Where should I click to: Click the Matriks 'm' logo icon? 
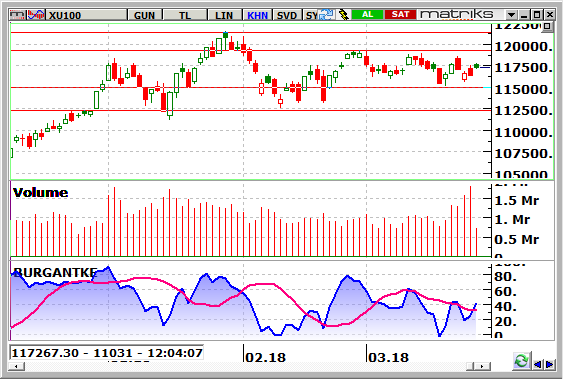click(x=18, y=15)
